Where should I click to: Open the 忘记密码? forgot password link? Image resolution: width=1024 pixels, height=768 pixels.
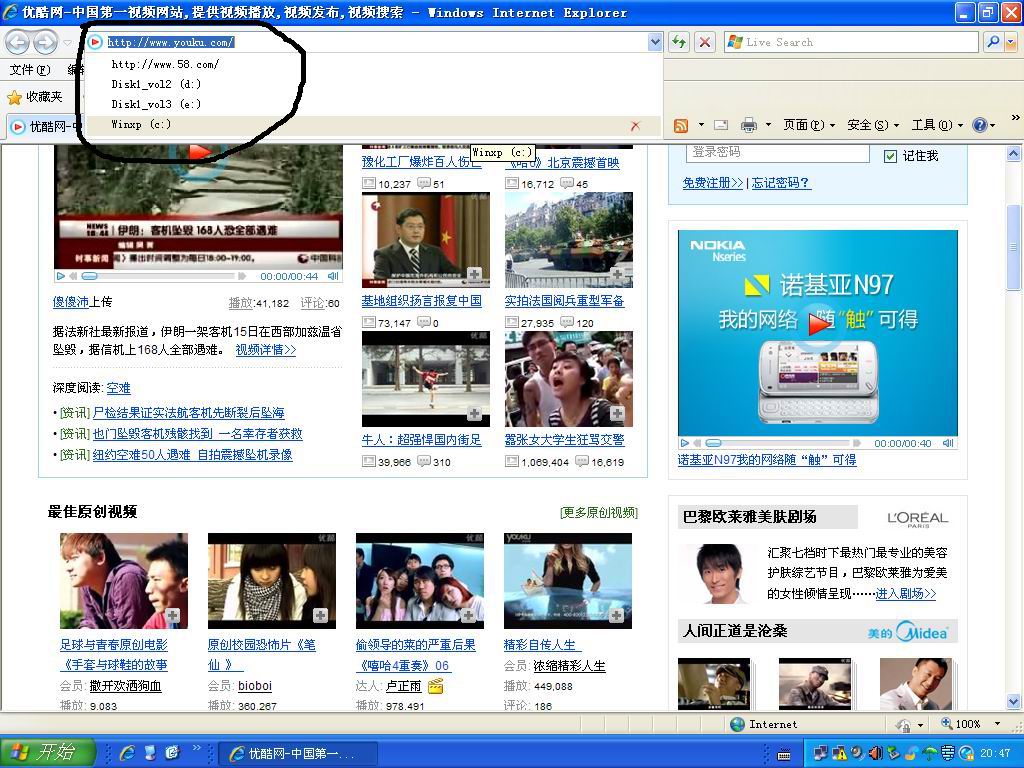780,183
